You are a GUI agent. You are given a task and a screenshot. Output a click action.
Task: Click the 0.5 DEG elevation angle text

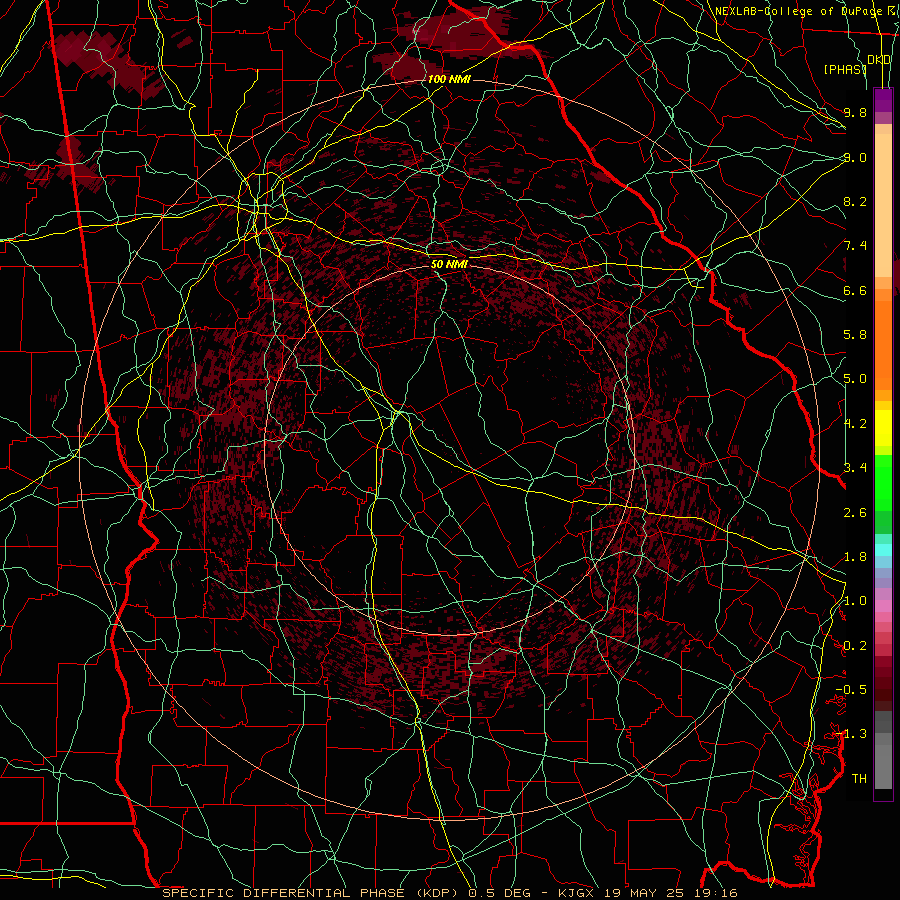click(x=499, y=893)
